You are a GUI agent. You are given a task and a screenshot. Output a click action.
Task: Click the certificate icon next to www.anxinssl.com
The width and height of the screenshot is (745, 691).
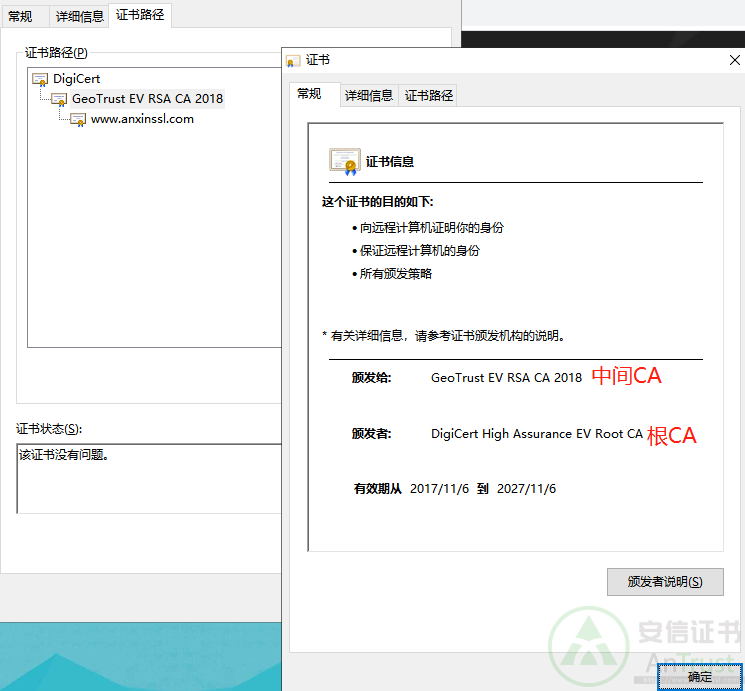tap(78, 119)
